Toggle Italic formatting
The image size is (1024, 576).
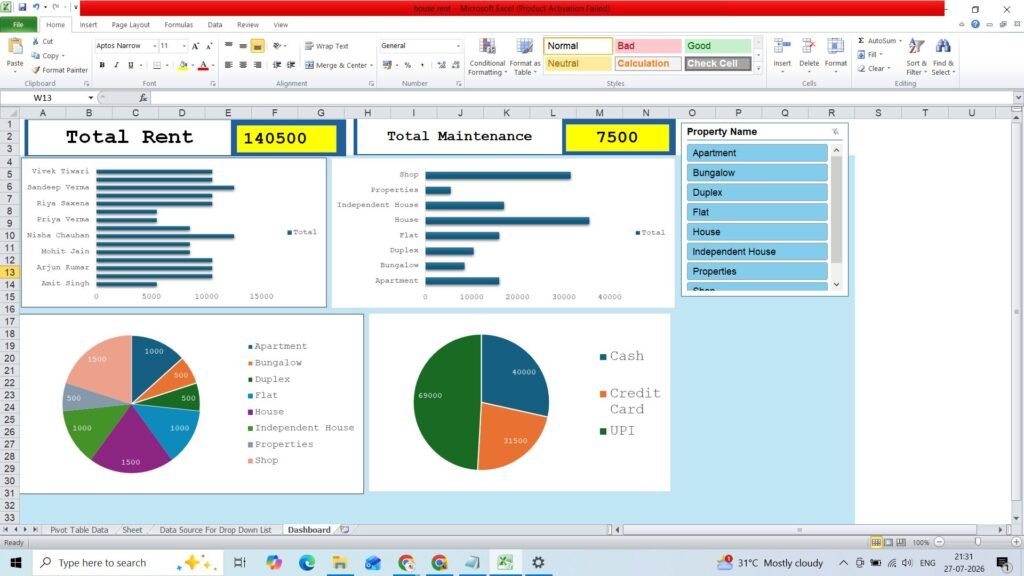coord(116,65)
